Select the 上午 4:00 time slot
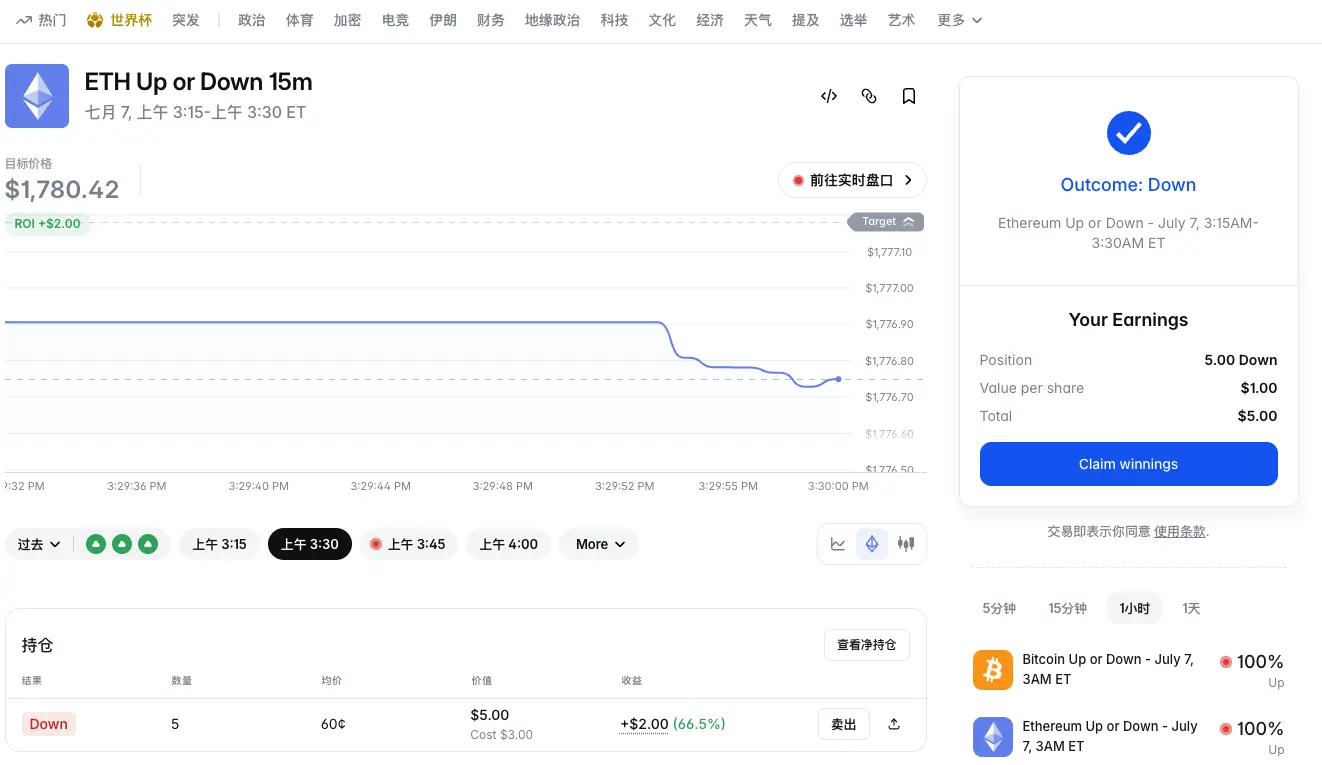Screen dimensions: 1322x765 [509, 544]
